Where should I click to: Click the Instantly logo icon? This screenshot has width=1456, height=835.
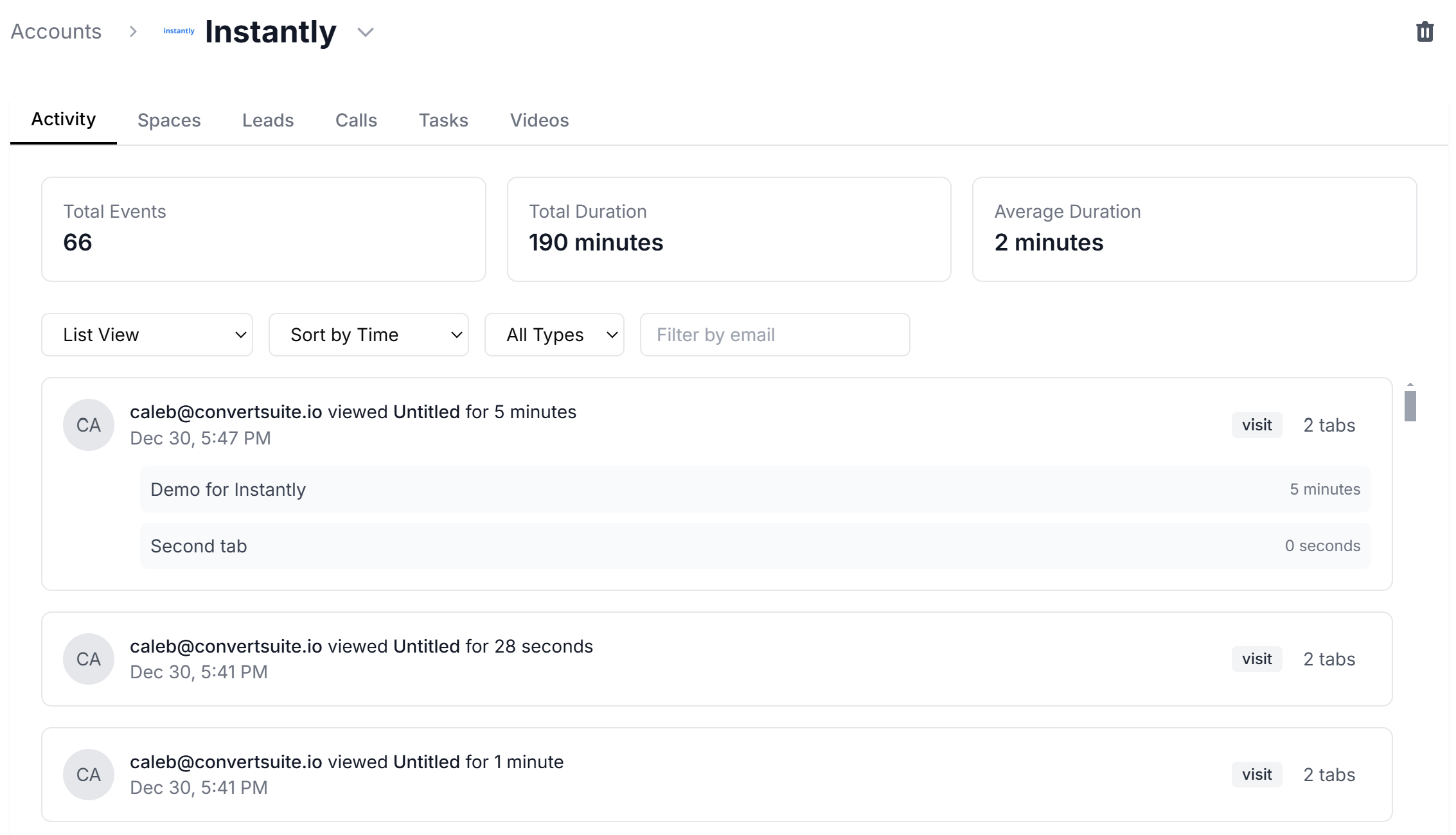(179, 31)
